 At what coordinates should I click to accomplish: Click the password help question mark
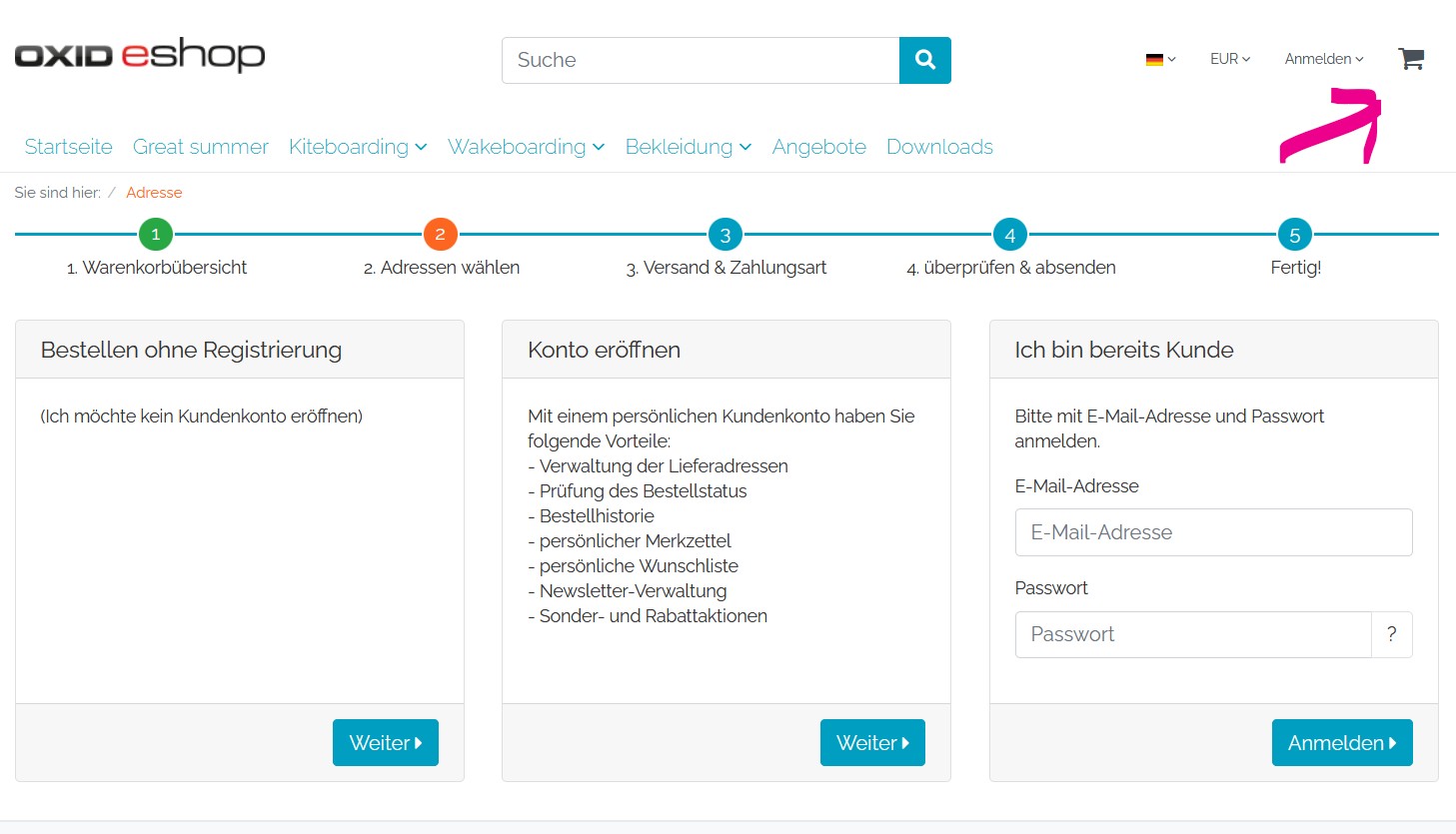pyautogui.click(x=1391, y=634)
